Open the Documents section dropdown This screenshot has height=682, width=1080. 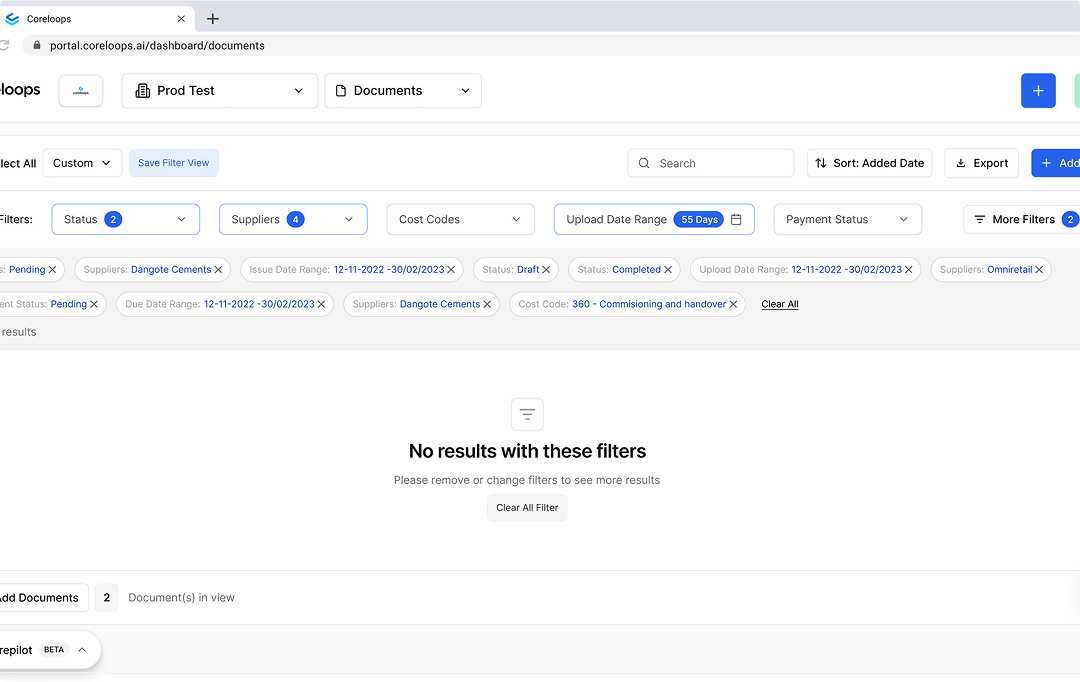(x=403, y=91)
